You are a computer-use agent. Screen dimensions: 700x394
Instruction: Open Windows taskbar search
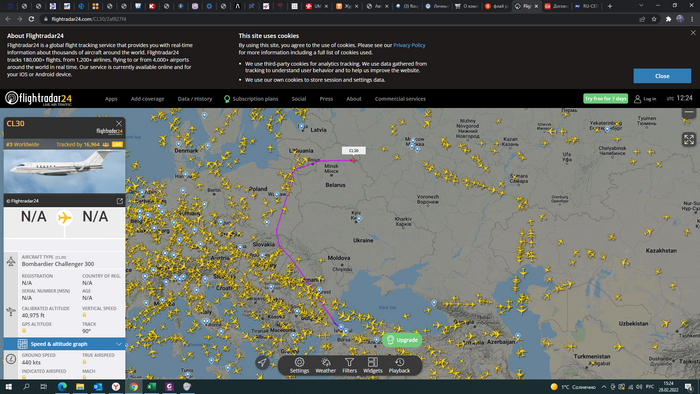(26, 386)
